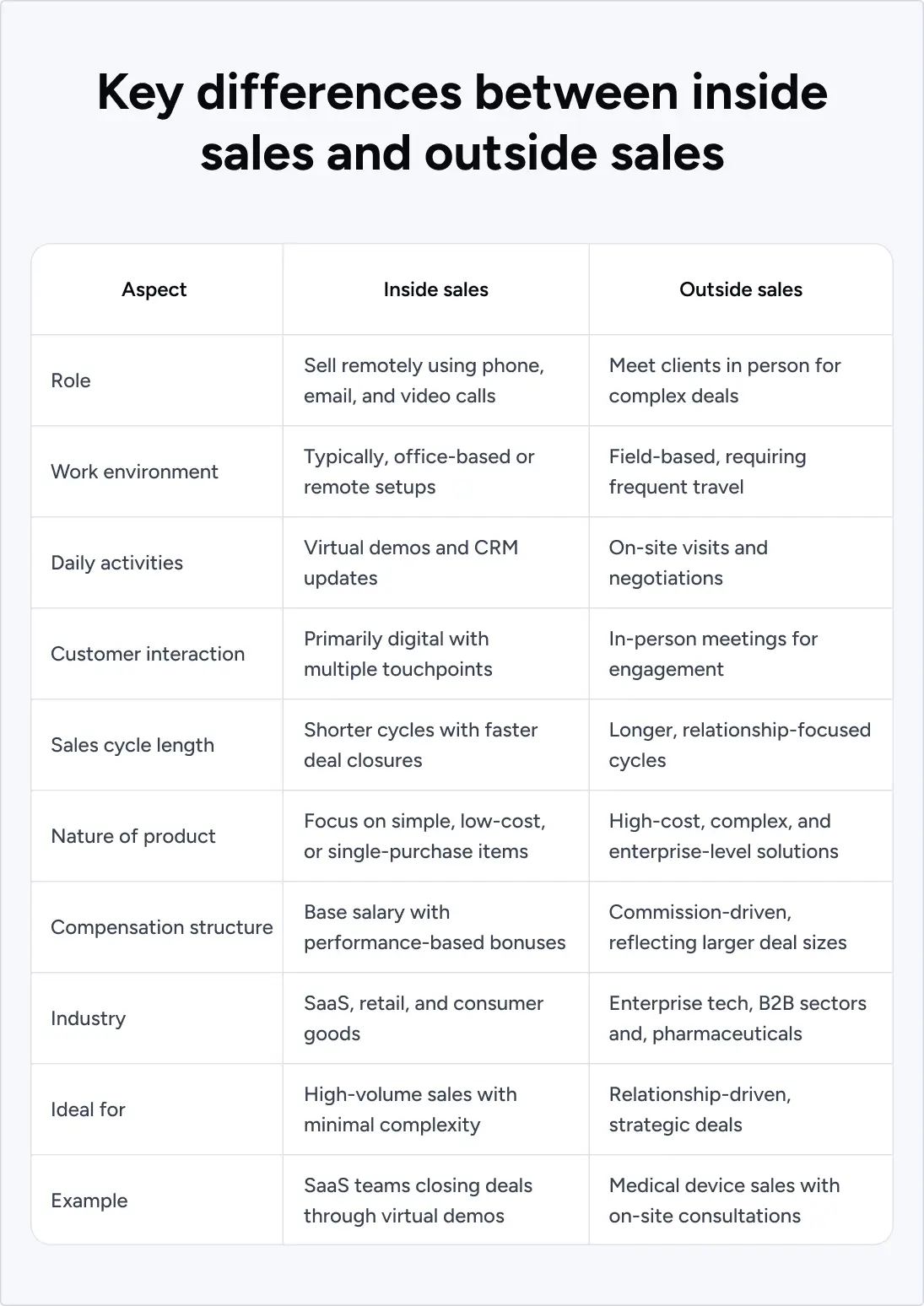The width and height of the screenshot is (924, 1306).
Task: Click the 'Key differences' page title
Action: [462, 123]
